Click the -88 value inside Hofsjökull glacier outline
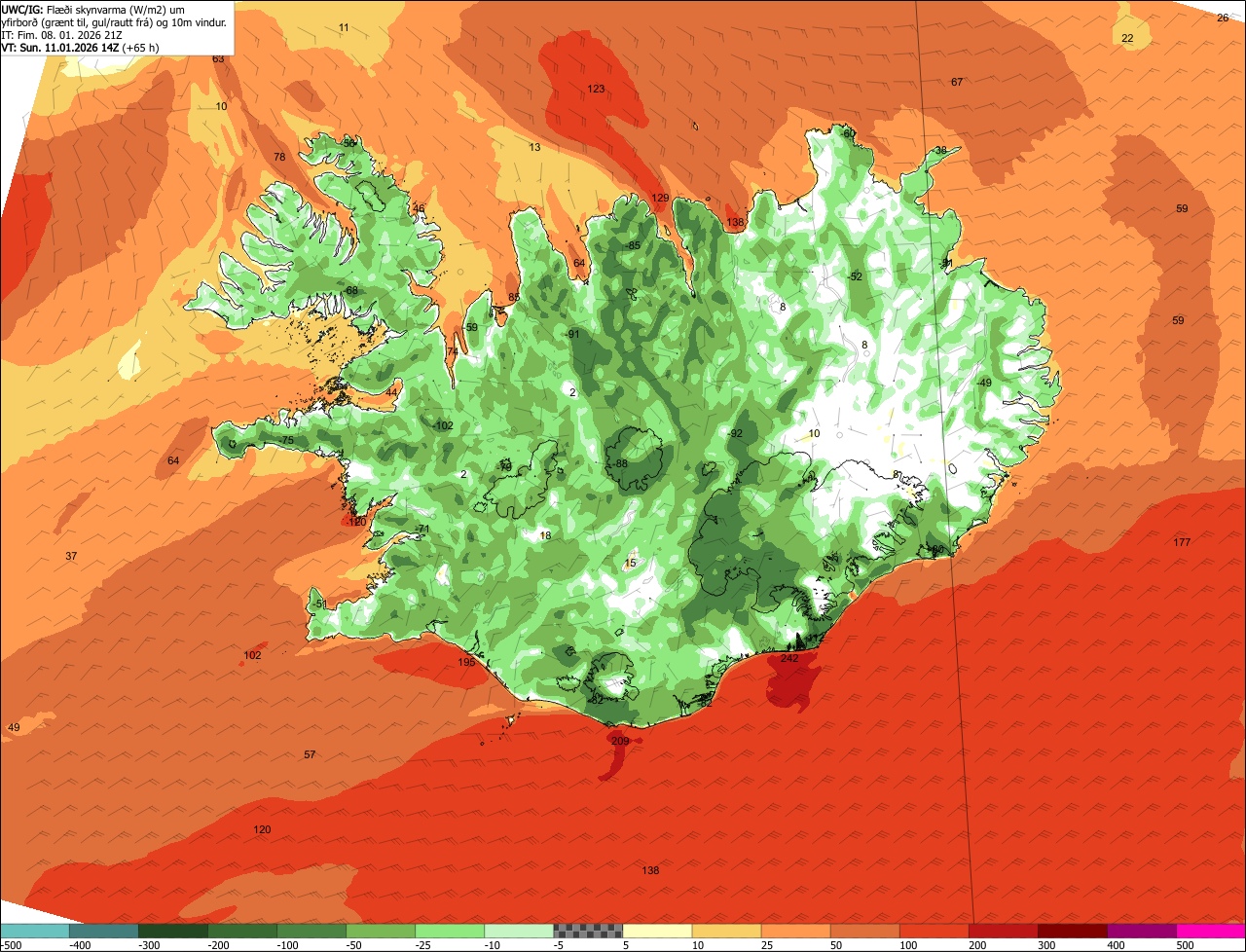 [x=620, y=463]
